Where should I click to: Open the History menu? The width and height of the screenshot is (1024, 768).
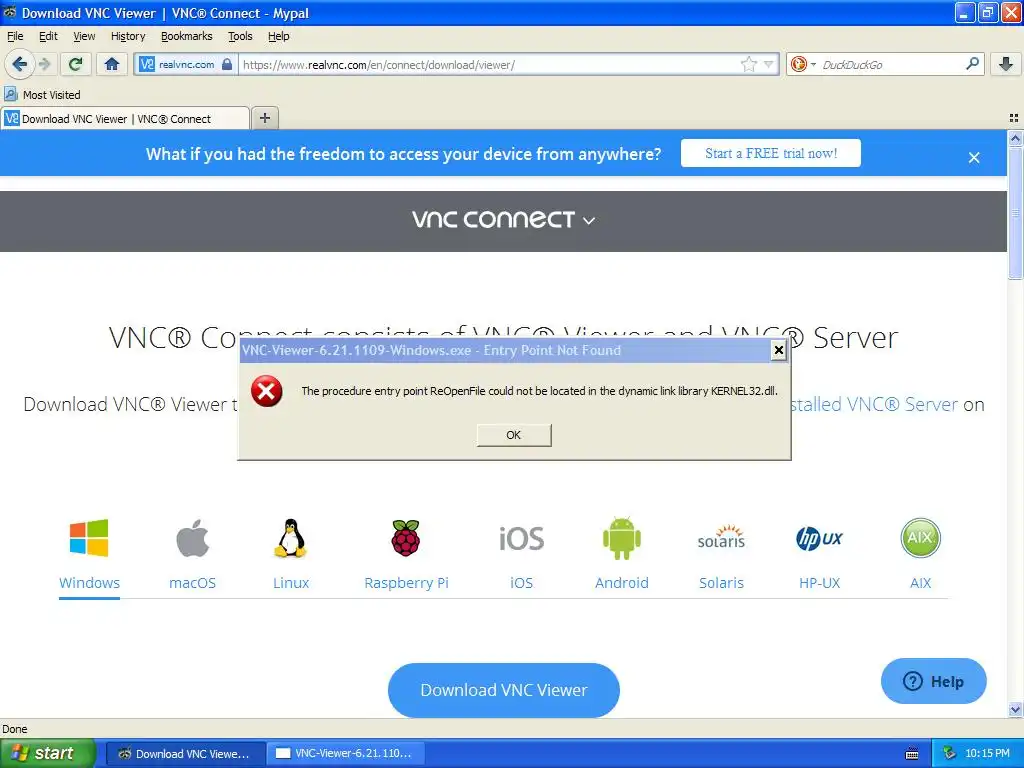point(128,36)
